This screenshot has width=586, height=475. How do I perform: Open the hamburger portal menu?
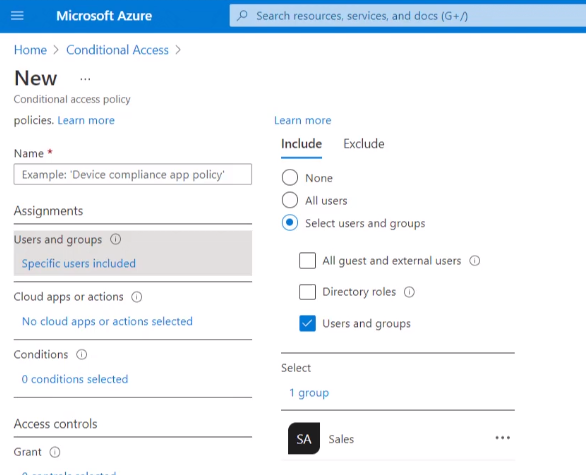point(17,16)
